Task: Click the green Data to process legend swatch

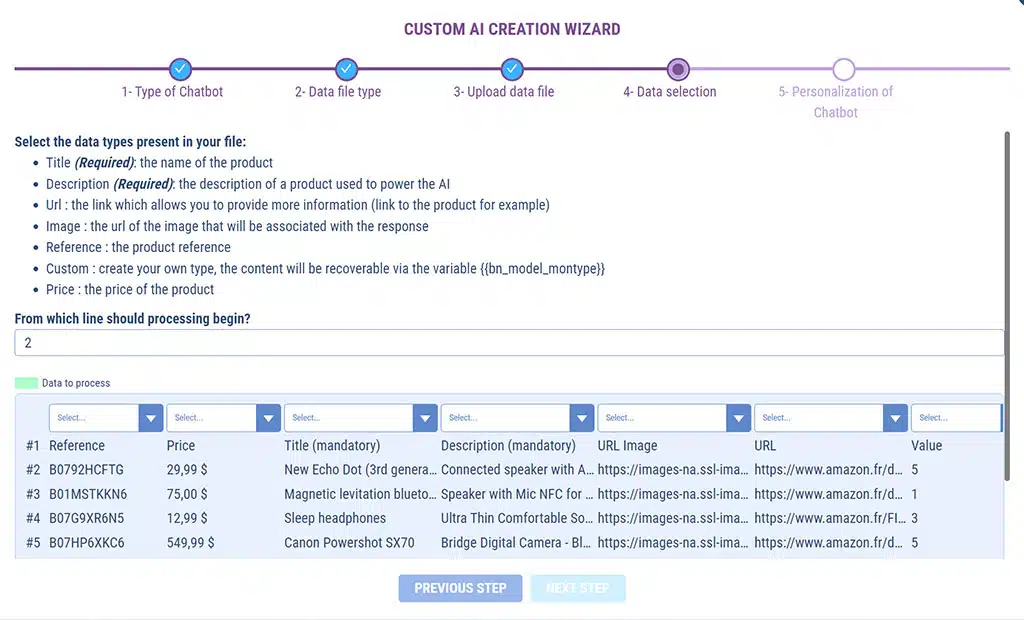Action: click(x=27, y=383)
